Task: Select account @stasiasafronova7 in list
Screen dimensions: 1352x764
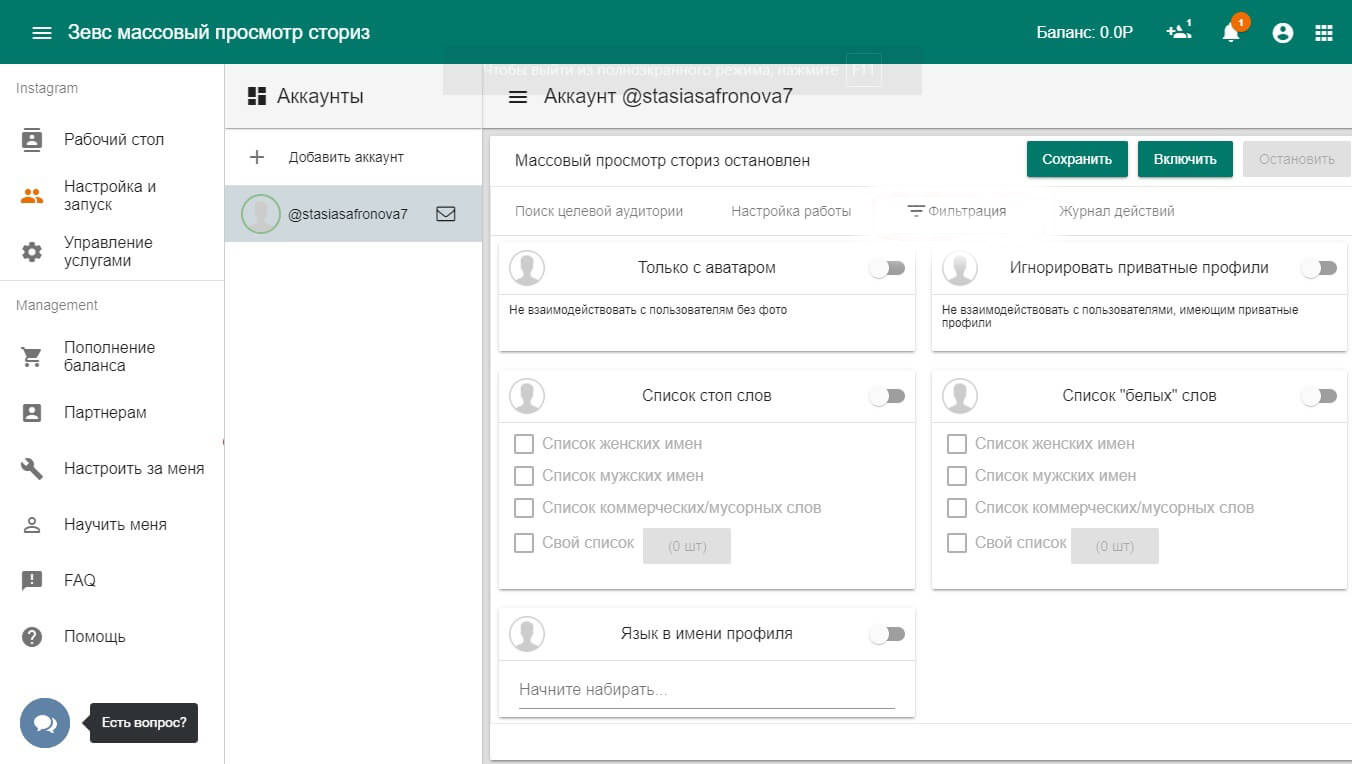Action: pos(353,214)
